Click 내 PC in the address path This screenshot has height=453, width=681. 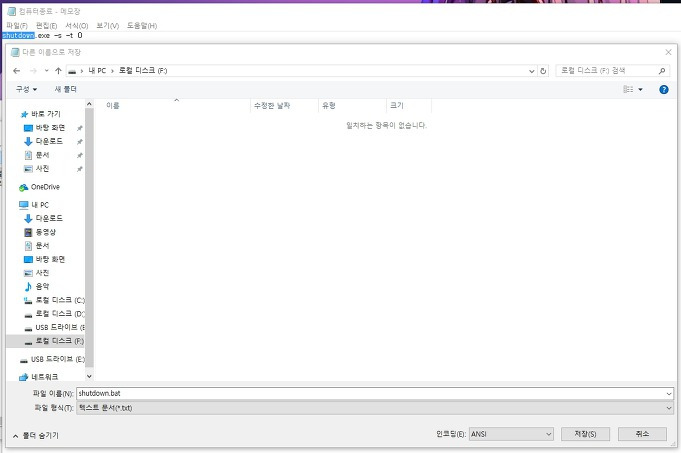(97, 71)
